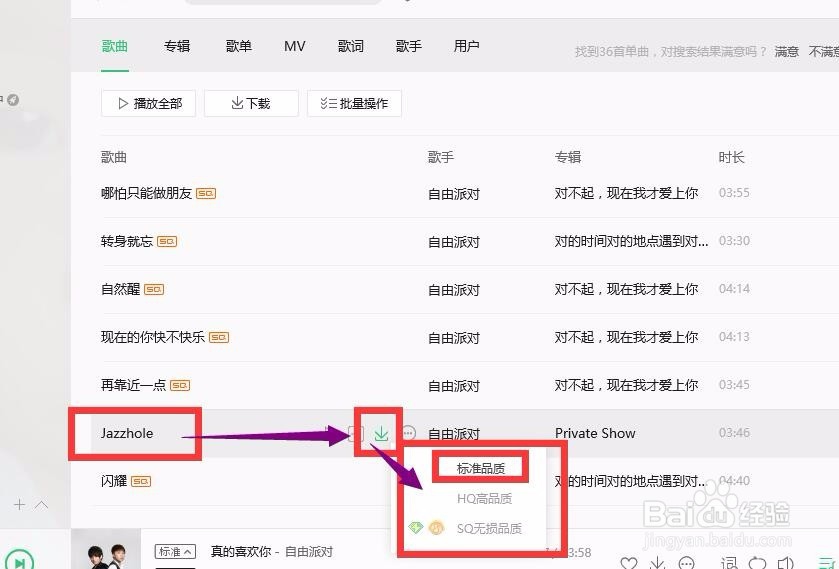Screen dimensions: 839x569
Task: Switch to the 歌单 tab
Action: pyautogui.click(x=239, y=47)
